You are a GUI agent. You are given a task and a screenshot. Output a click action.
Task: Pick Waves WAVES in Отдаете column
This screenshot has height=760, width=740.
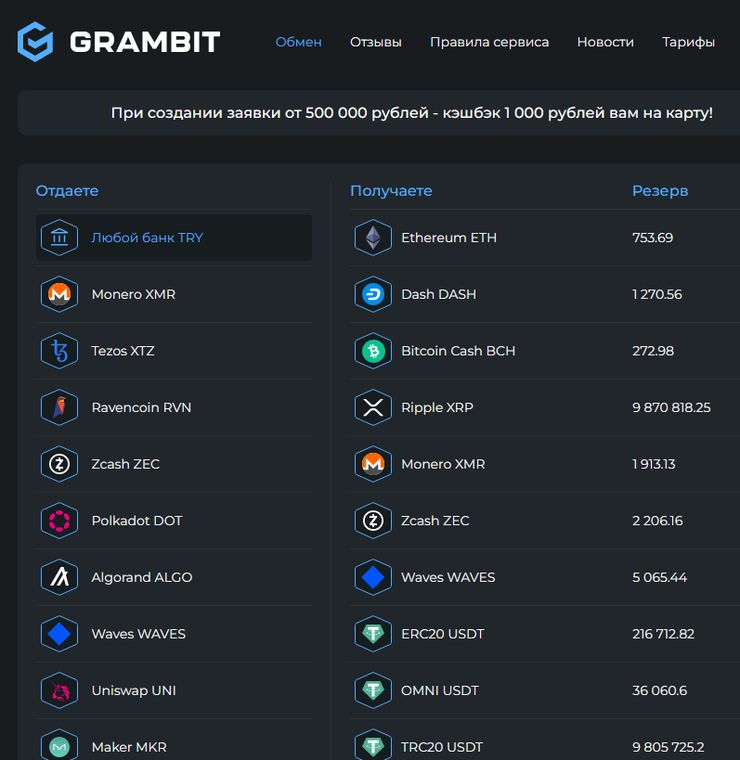(174, 634)
